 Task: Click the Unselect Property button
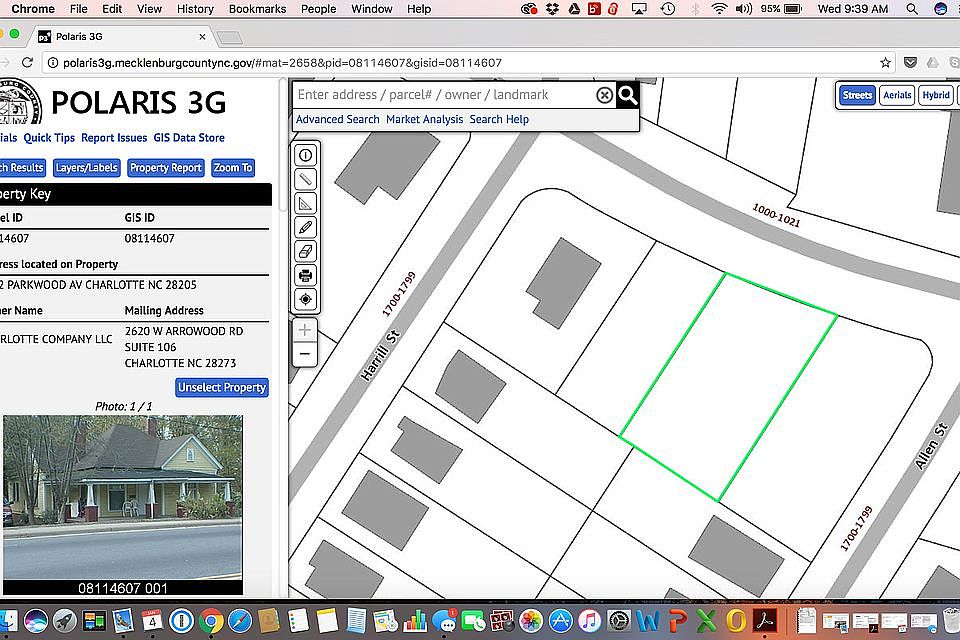222,387
